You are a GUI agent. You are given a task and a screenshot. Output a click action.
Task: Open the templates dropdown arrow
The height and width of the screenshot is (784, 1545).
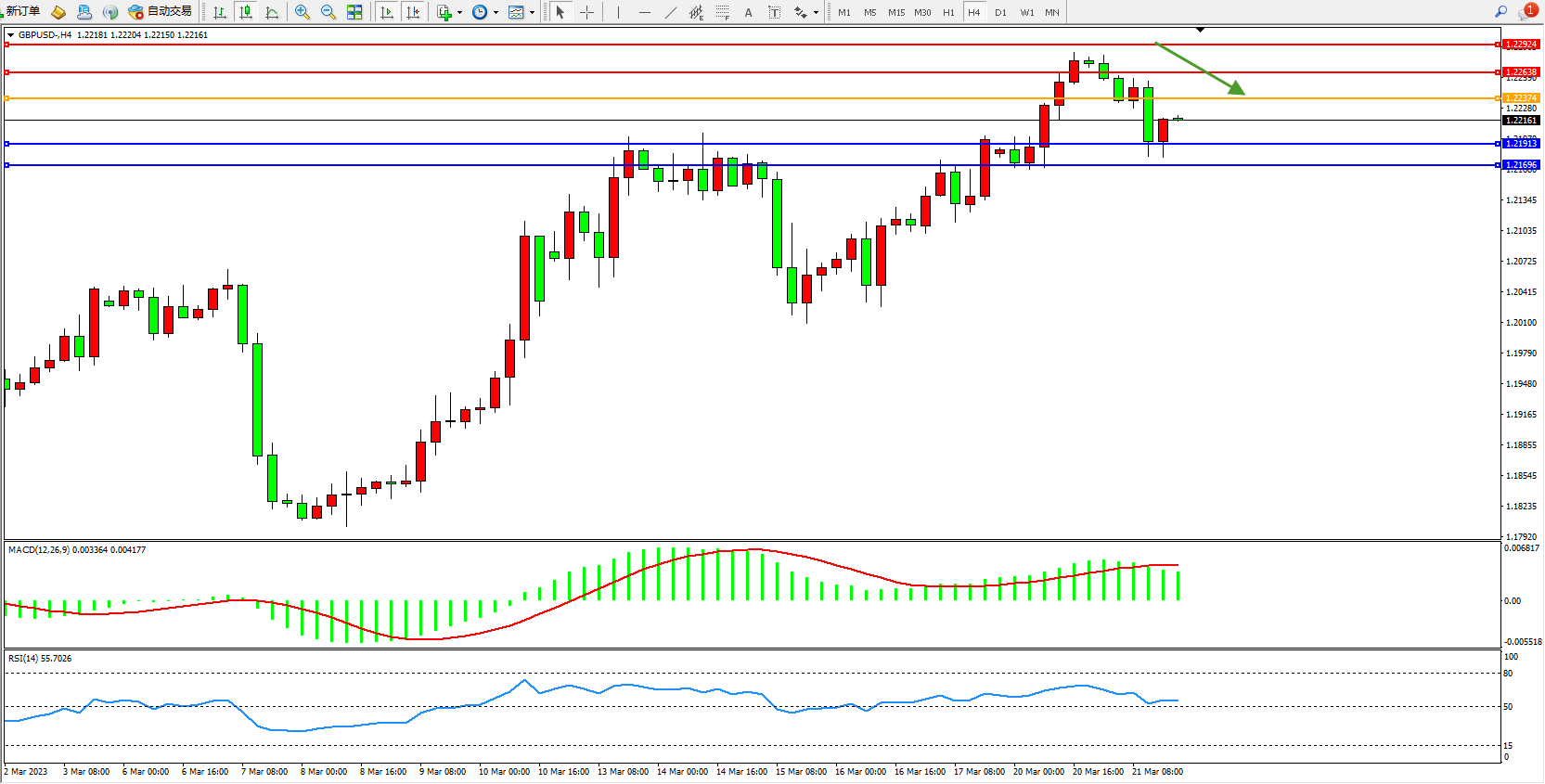click(532, 13)
